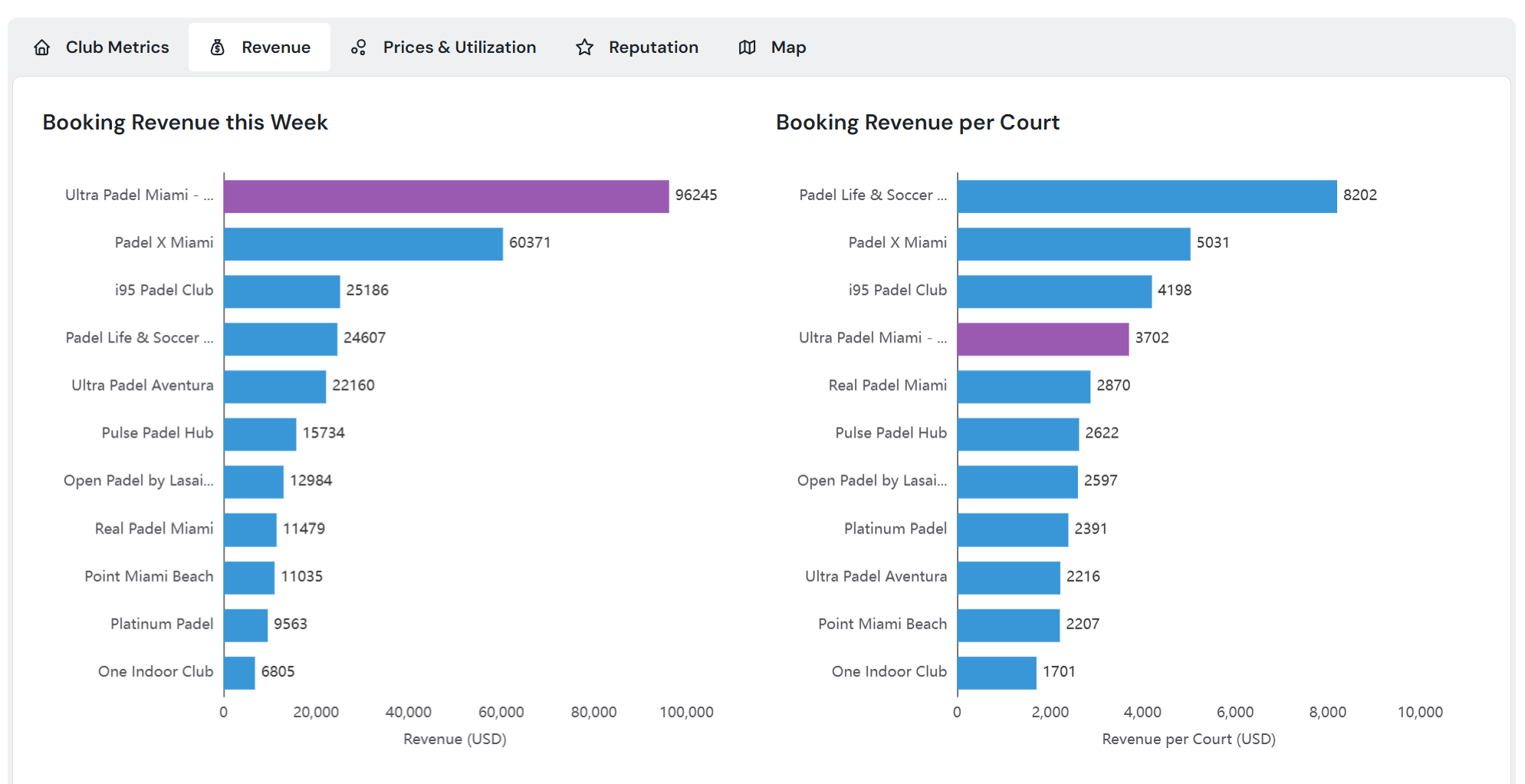Click the Pulse Padel Hub label in right chart
Viewport: 1525px width, 784px height.
coord(889,432)
